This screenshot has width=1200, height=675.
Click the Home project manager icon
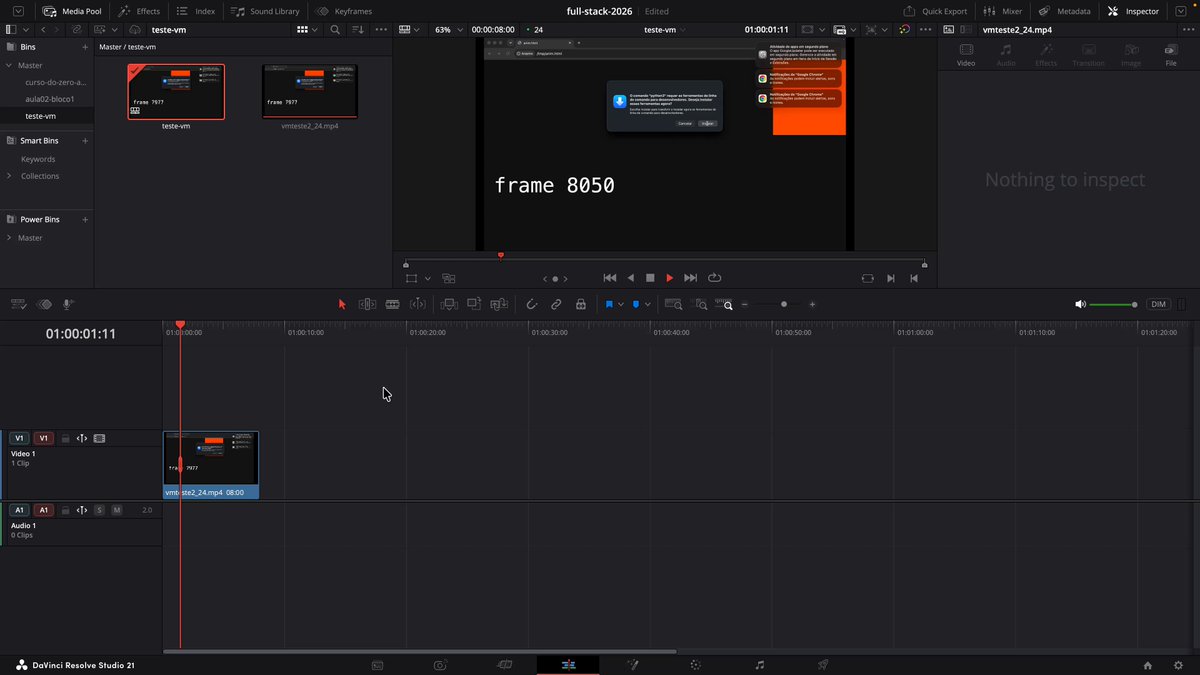[1148, 665]
